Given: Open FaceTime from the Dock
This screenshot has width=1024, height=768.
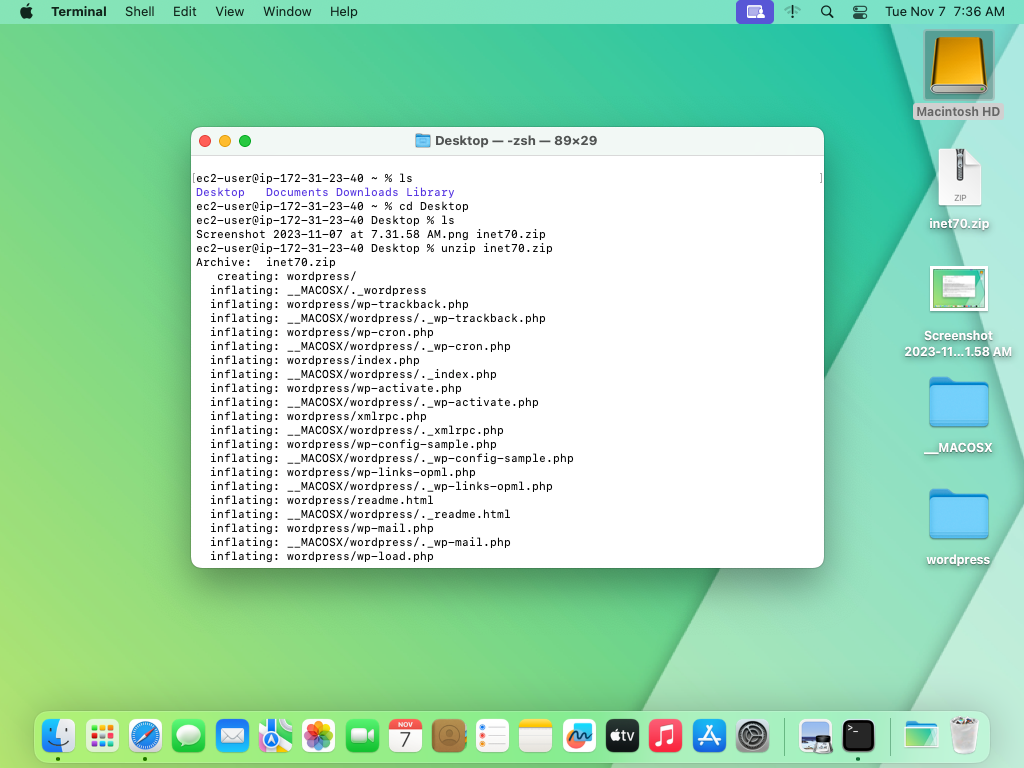Looking at the screenshot, I should pos(362,736).
